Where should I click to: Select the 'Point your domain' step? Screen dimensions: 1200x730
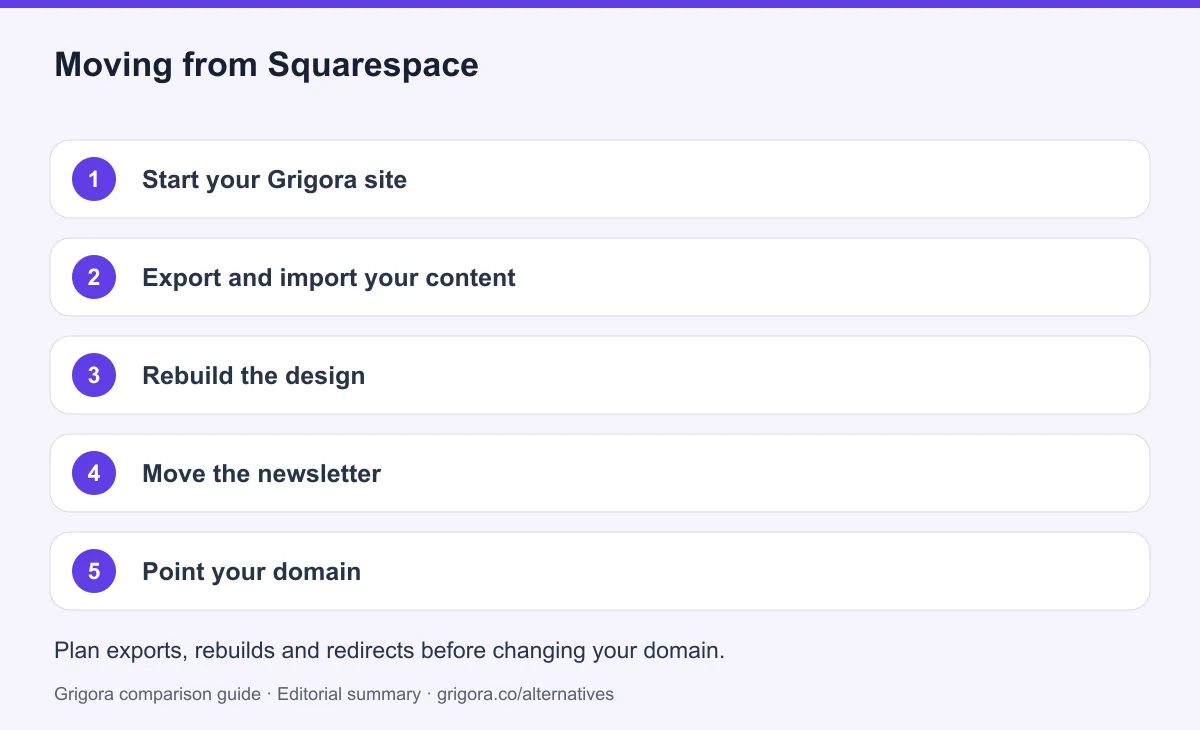click(600, 571)
